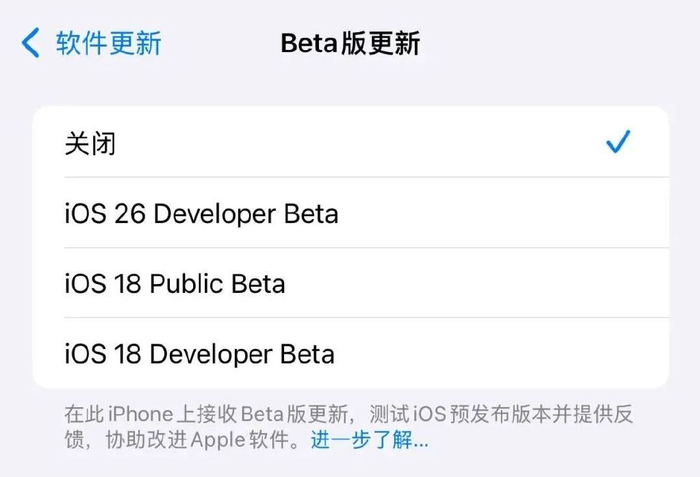This screenshot has height=477, width=700.
Task: Select iOS 18 Public Beta
Action: point(175,283)
